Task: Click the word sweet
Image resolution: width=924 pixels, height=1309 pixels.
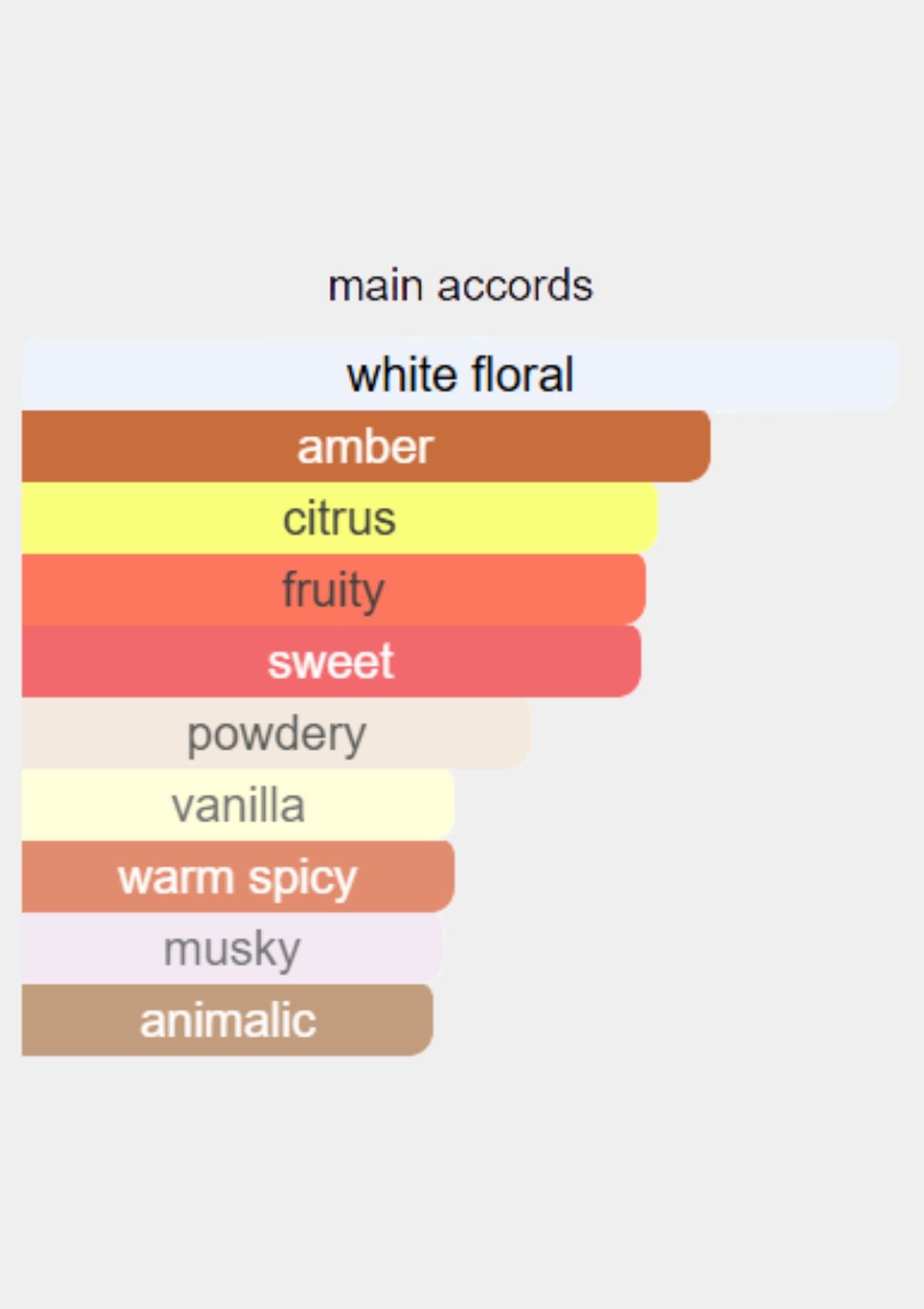Action: pyautogui.click(x=331, y=661)
